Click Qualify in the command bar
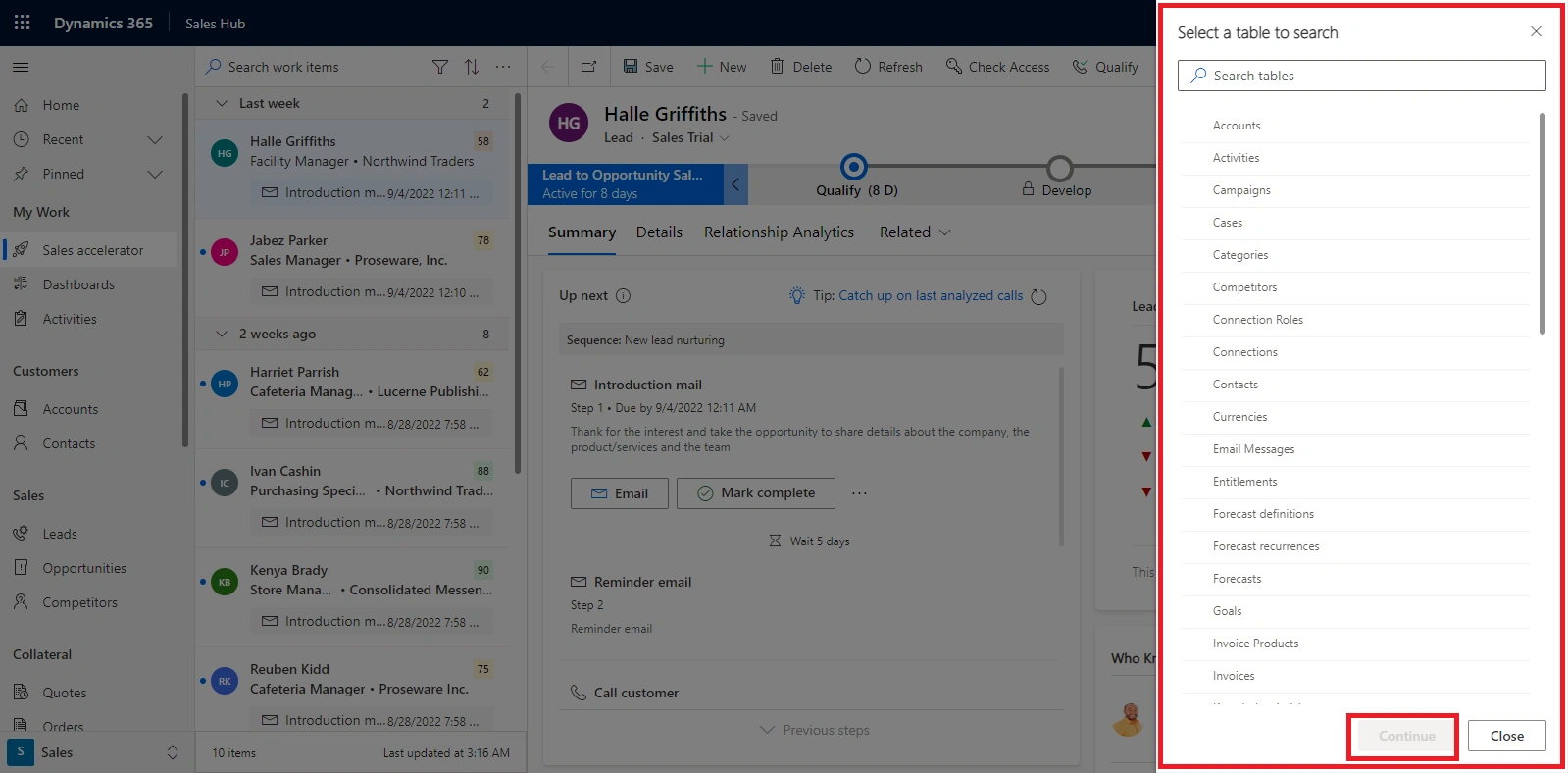The height and width of the screenshot is (773, 1568). click(x=1105, y=67)
